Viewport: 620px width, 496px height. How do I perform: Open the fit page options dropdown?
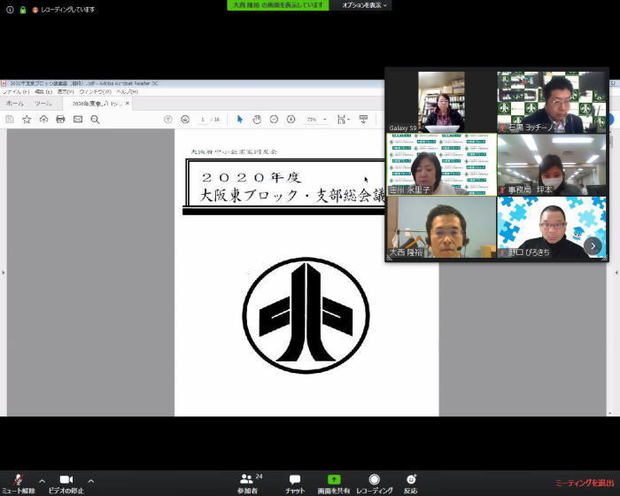[x=343, y=119]
